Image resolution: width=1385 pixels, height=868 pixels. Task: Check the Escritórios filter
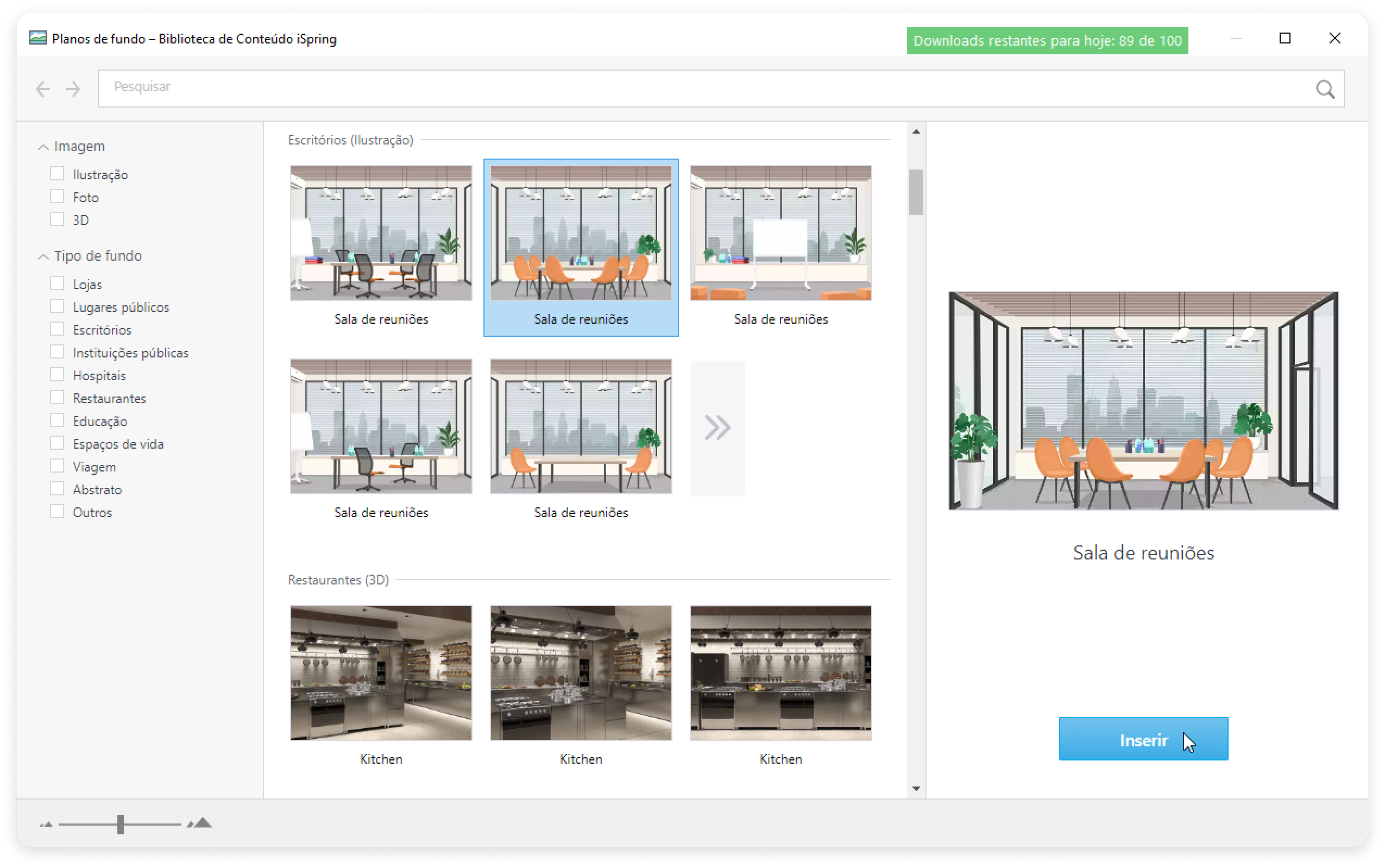coord(57,330)
